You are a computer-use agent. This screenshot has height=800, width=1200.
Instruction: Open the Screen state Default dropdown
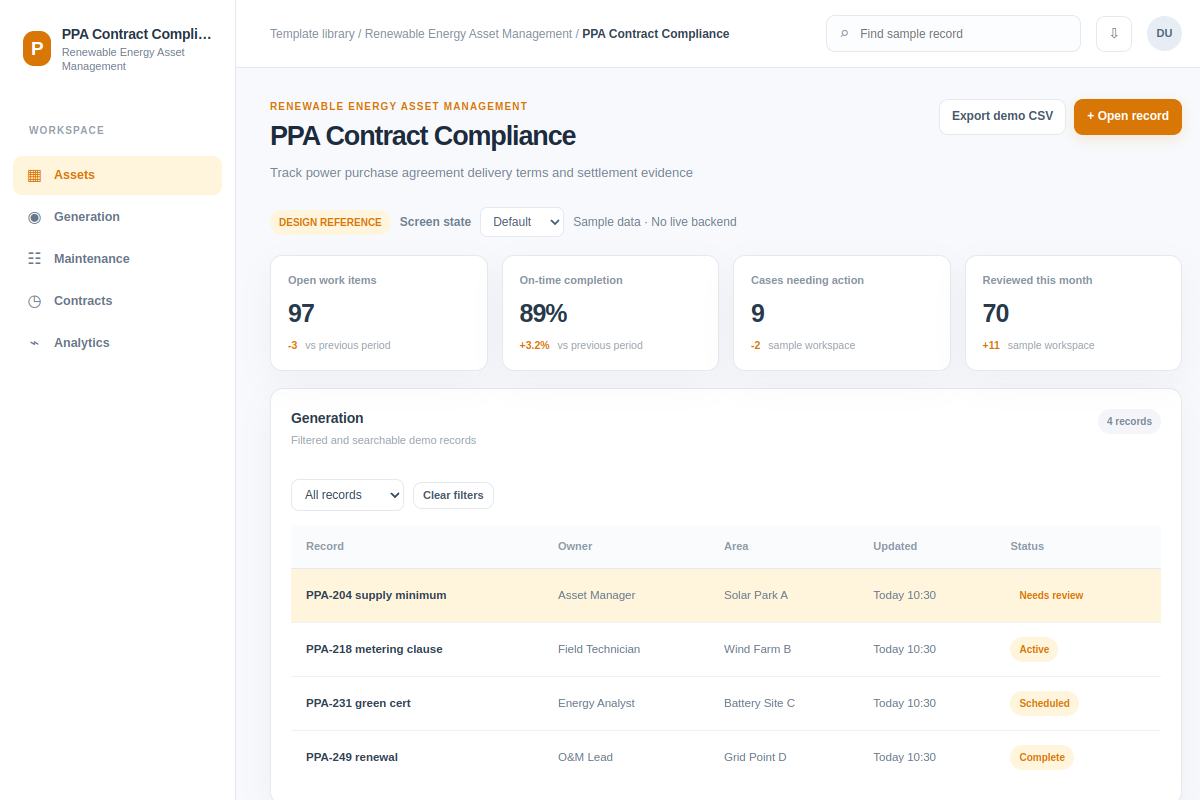pos(522,222)
